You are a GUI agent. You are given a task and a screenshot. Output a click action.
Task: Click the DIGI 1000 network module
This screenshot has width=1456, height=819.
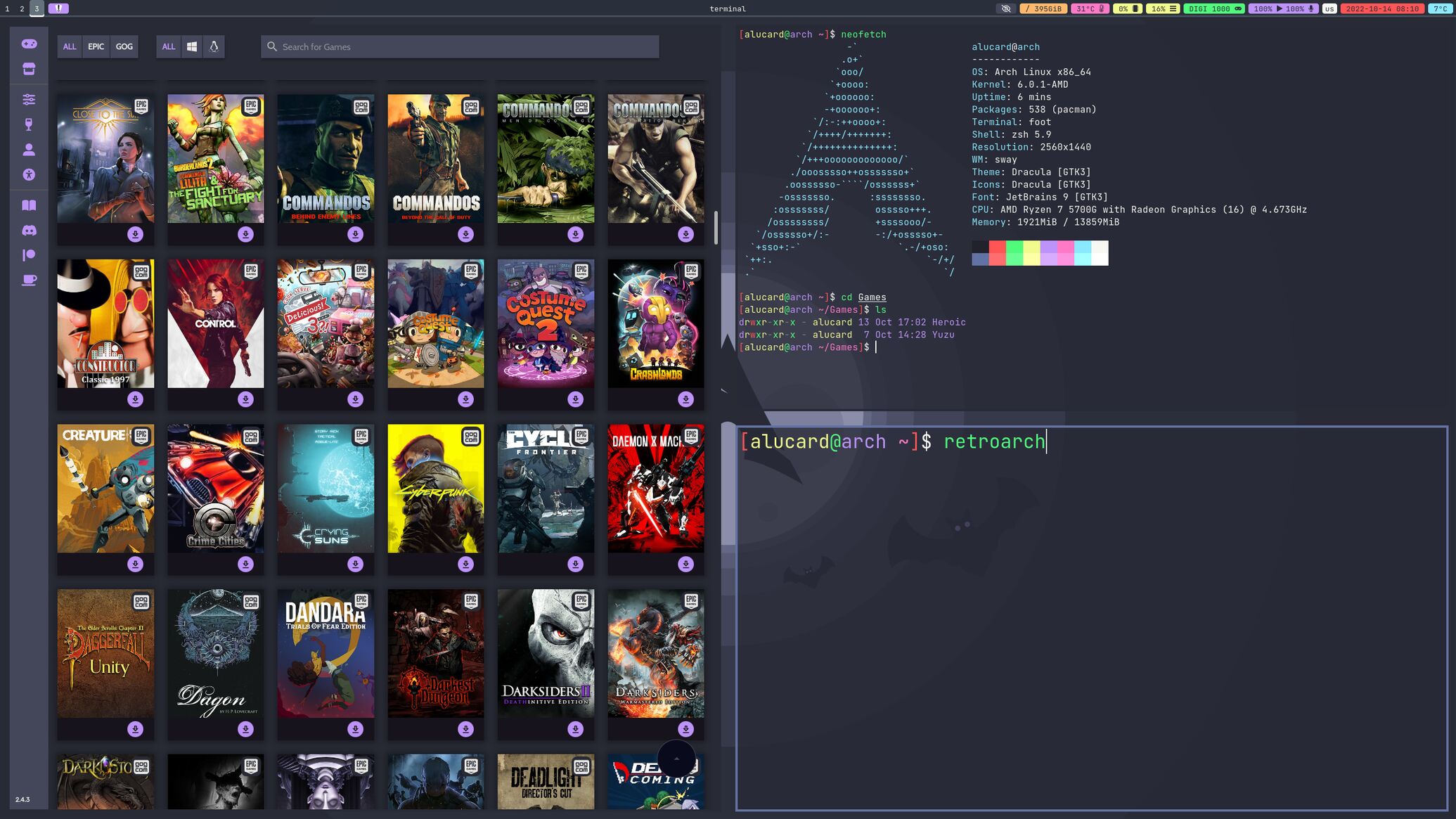click(1214, 8)
